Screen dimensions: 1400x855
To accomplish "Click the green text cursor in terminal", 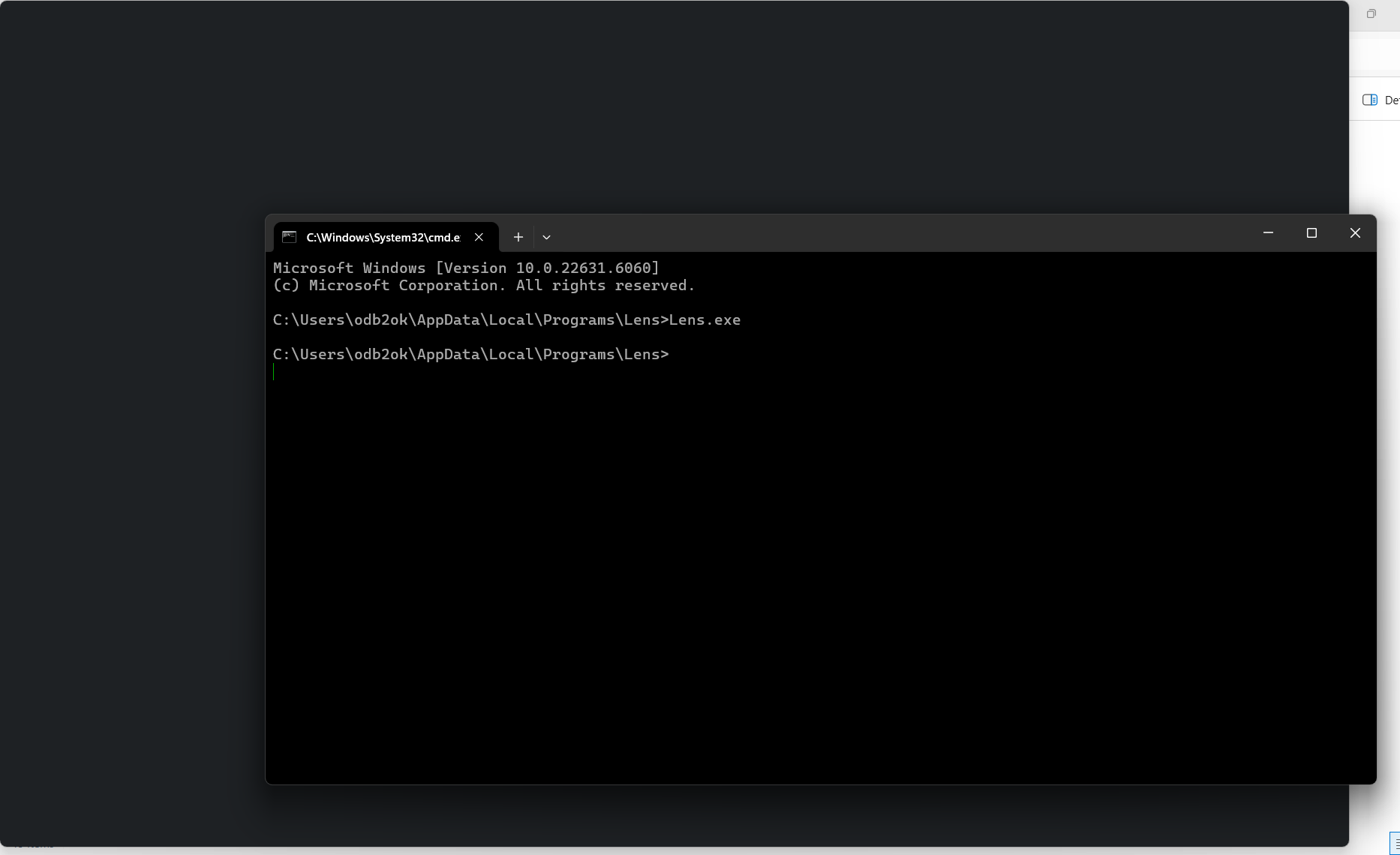I will pyautogui.click(x=274, y=372).
